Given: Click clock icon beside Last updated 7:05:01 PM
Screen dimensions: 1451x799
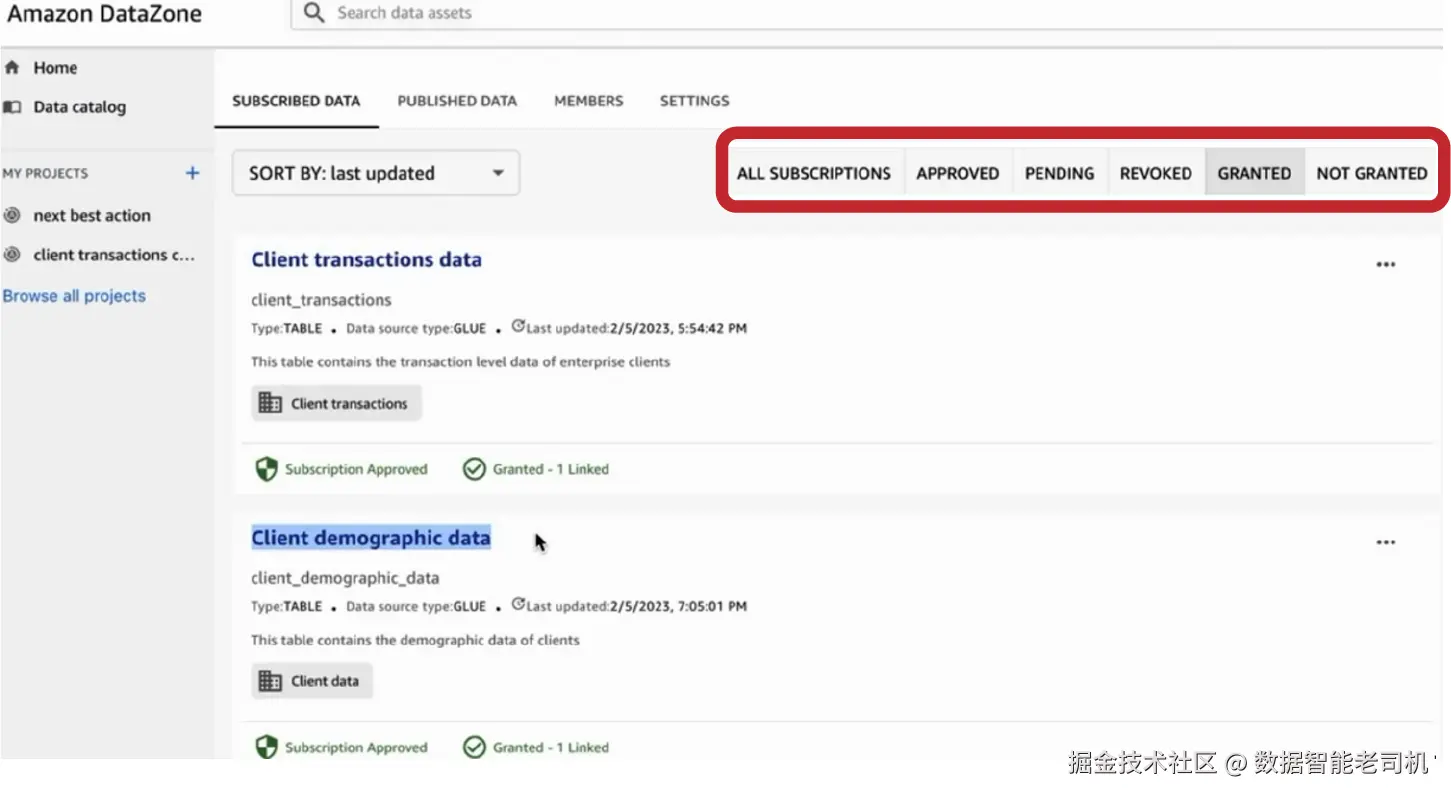Looking at the screenshot, I should [x=518, y=604].
